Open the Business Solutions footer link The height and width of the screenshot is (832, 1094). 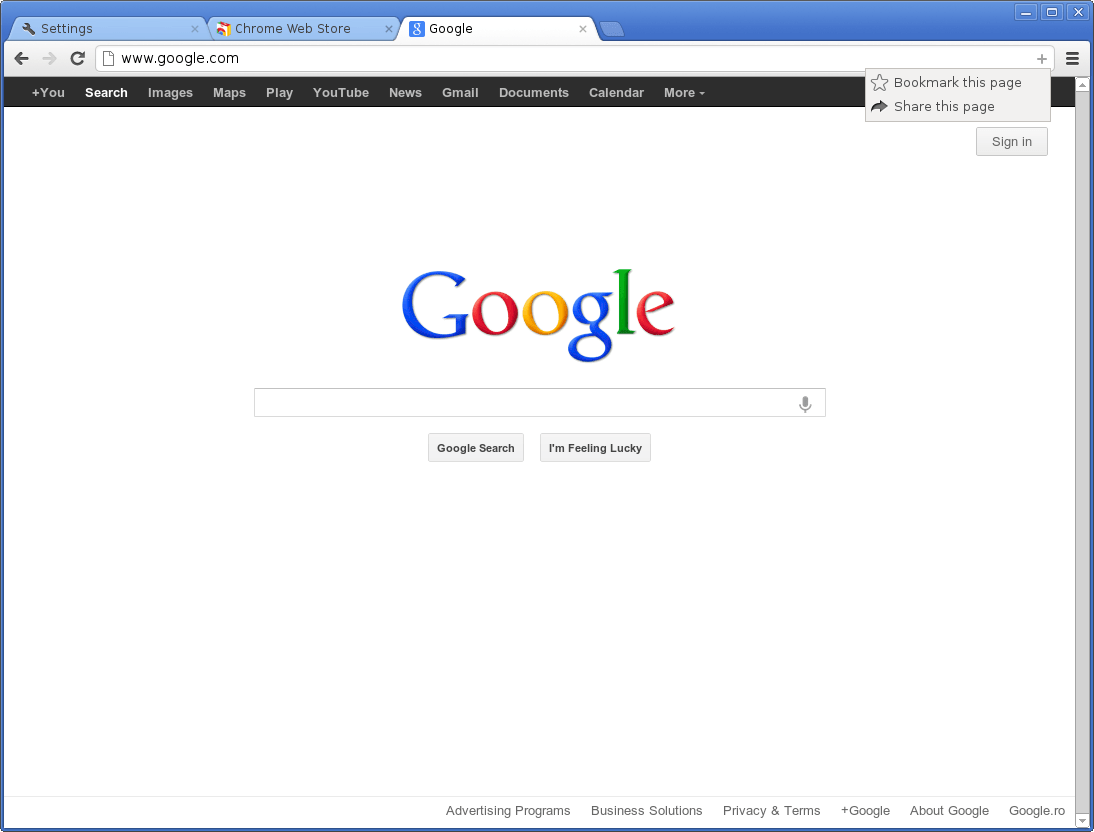click(647, 810)
